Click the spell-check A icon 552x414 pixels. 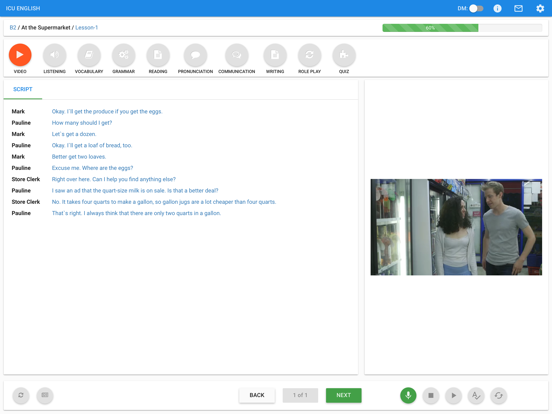pyautogui.click(x=476, y=395)
